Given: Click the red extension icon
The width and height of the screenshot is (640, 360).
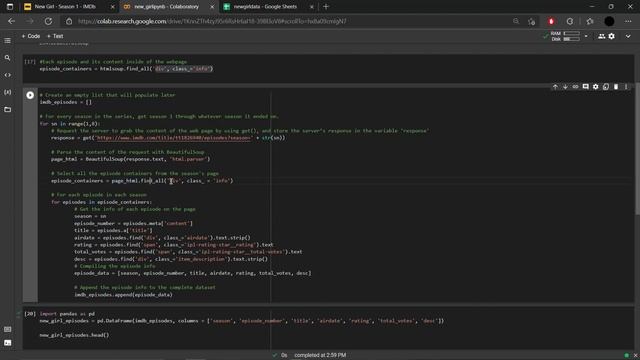Looking at the screenshot, I should [x=551, y=21].
